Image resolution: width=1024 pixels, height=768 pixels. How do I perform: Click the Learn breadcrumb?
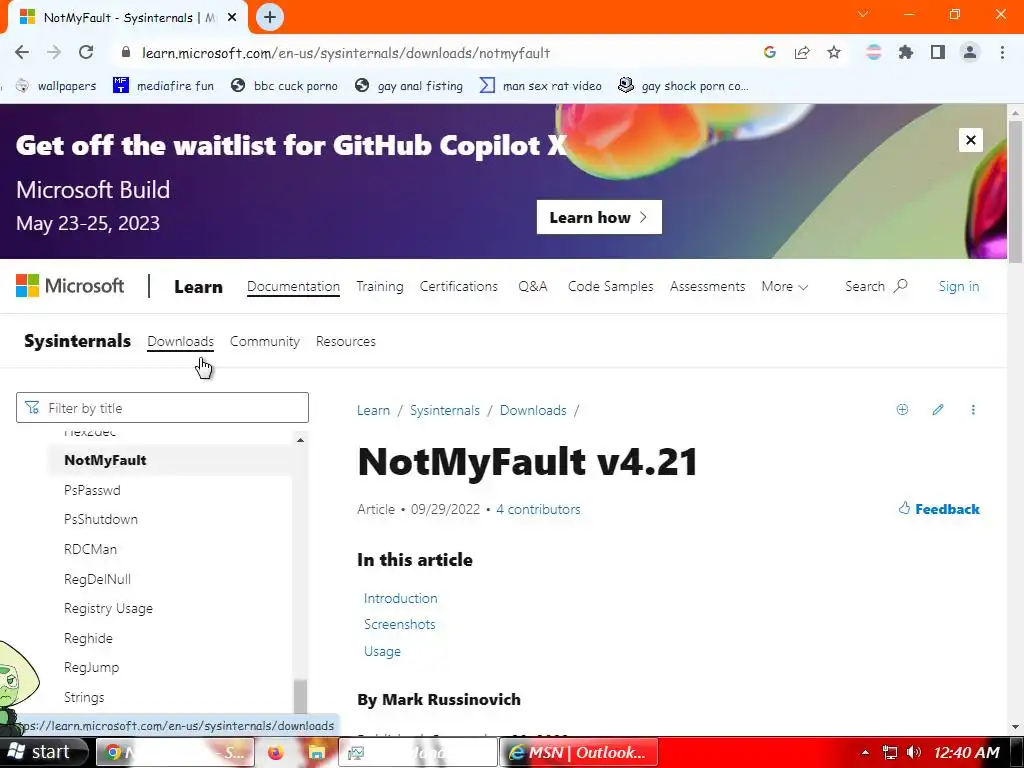(373, 410)
